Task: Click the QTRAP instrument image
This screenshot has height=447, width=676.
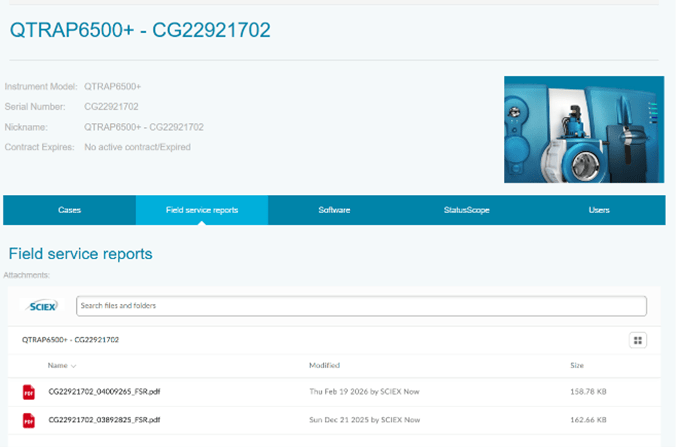Action: pyautogui.click(x=584, y=129)
